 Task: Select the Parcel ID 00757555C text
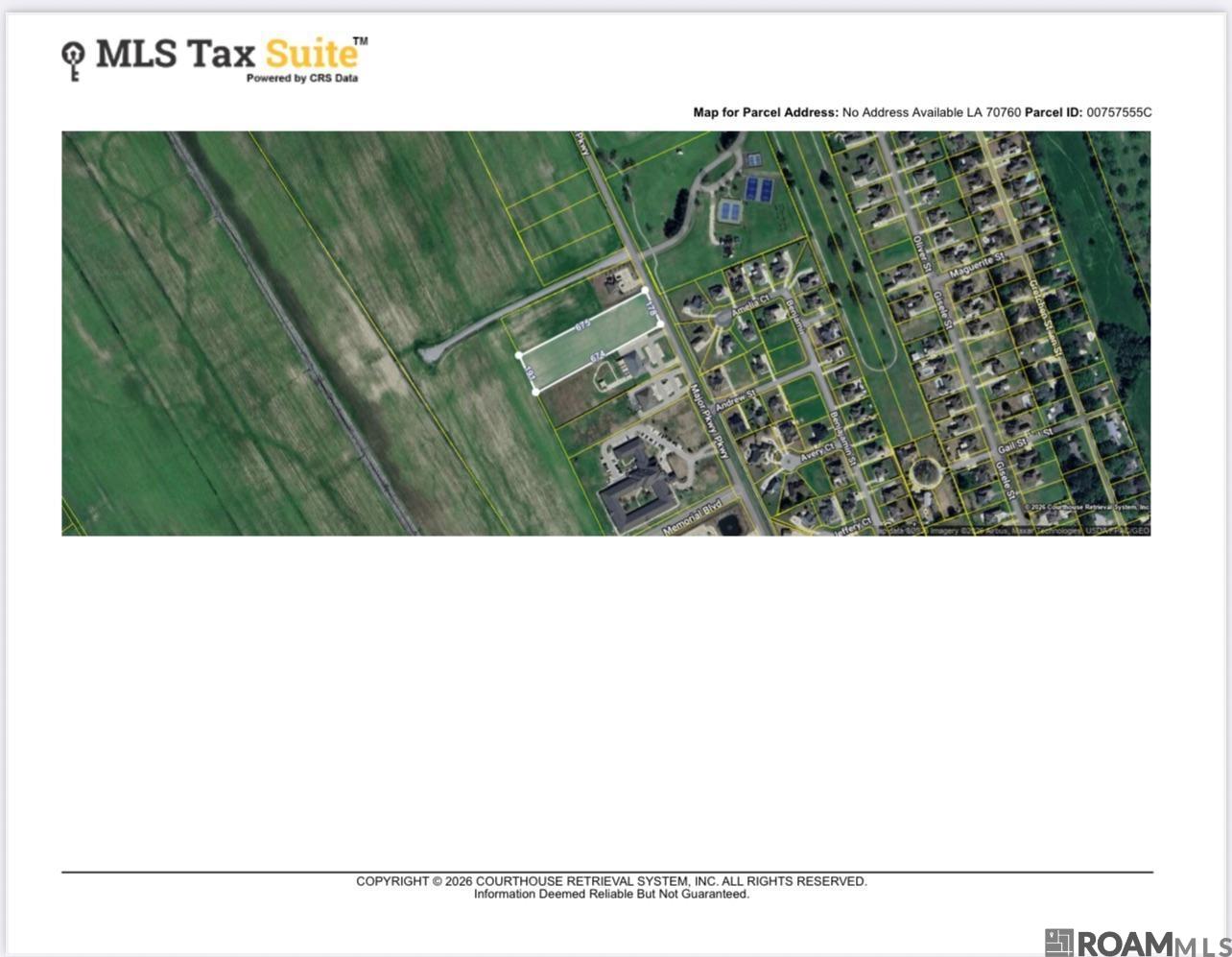tap(1088, 112)
